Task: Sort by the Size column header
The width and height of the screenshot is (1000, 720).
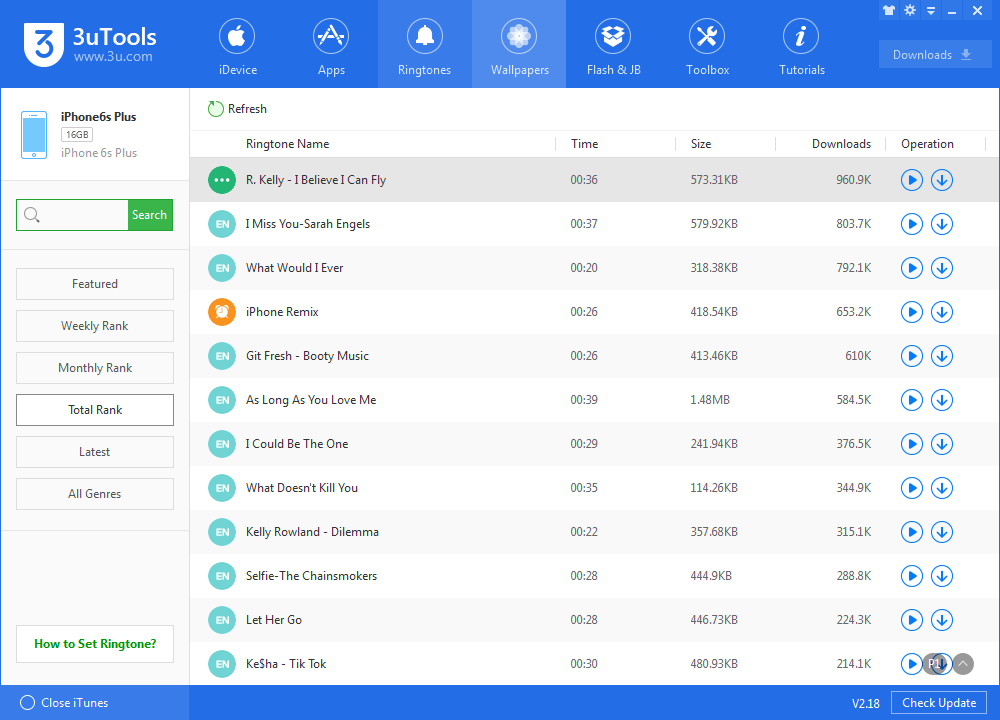Action: pyautogui.click(x=701, y=144)
